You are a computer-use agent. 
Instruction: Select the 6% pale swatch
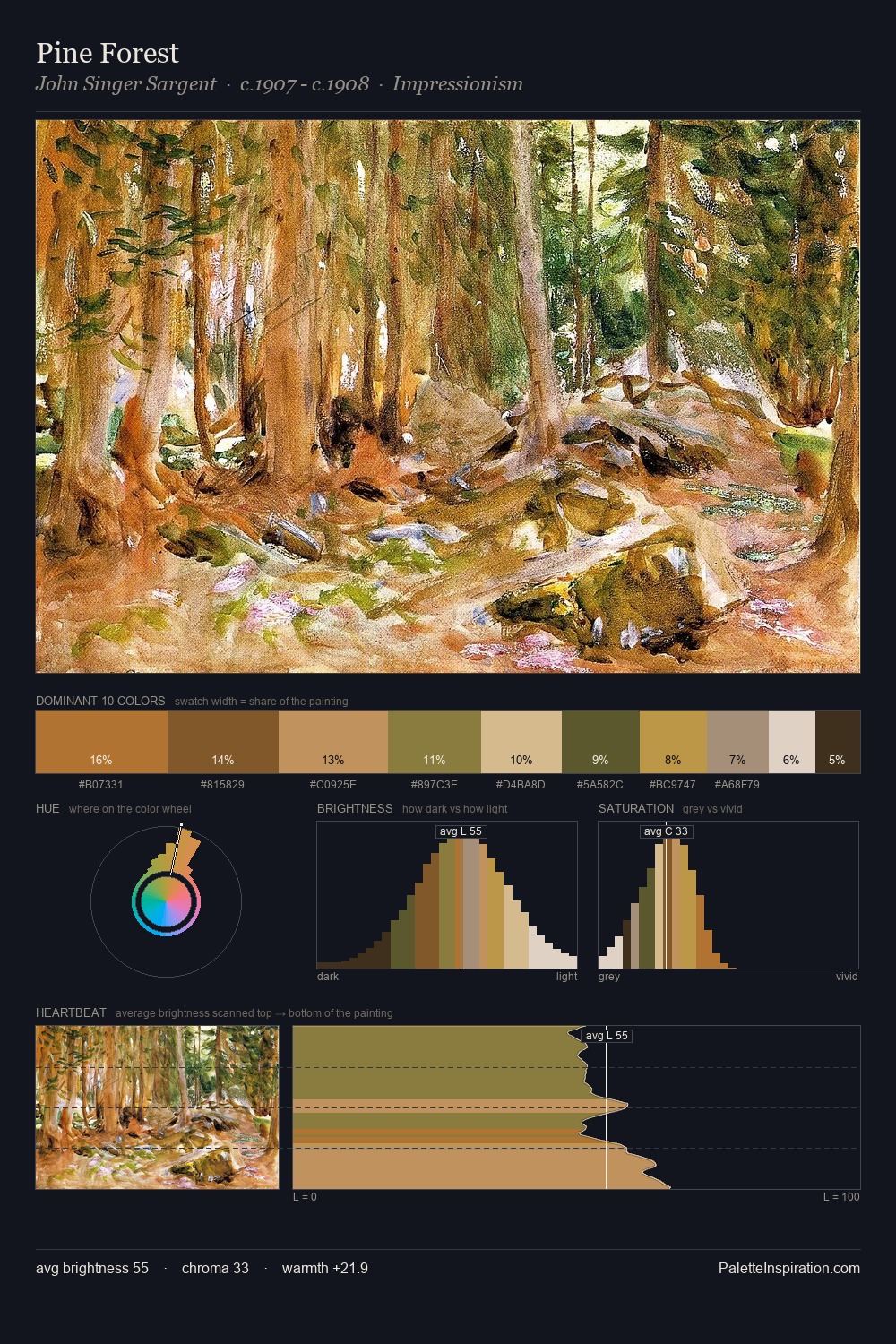(792, 742)
